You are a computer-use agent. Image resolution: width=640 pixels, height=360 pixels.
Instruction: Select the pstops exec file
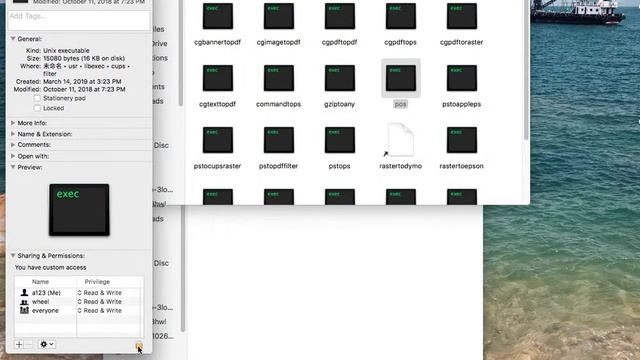tap(340, 140)
